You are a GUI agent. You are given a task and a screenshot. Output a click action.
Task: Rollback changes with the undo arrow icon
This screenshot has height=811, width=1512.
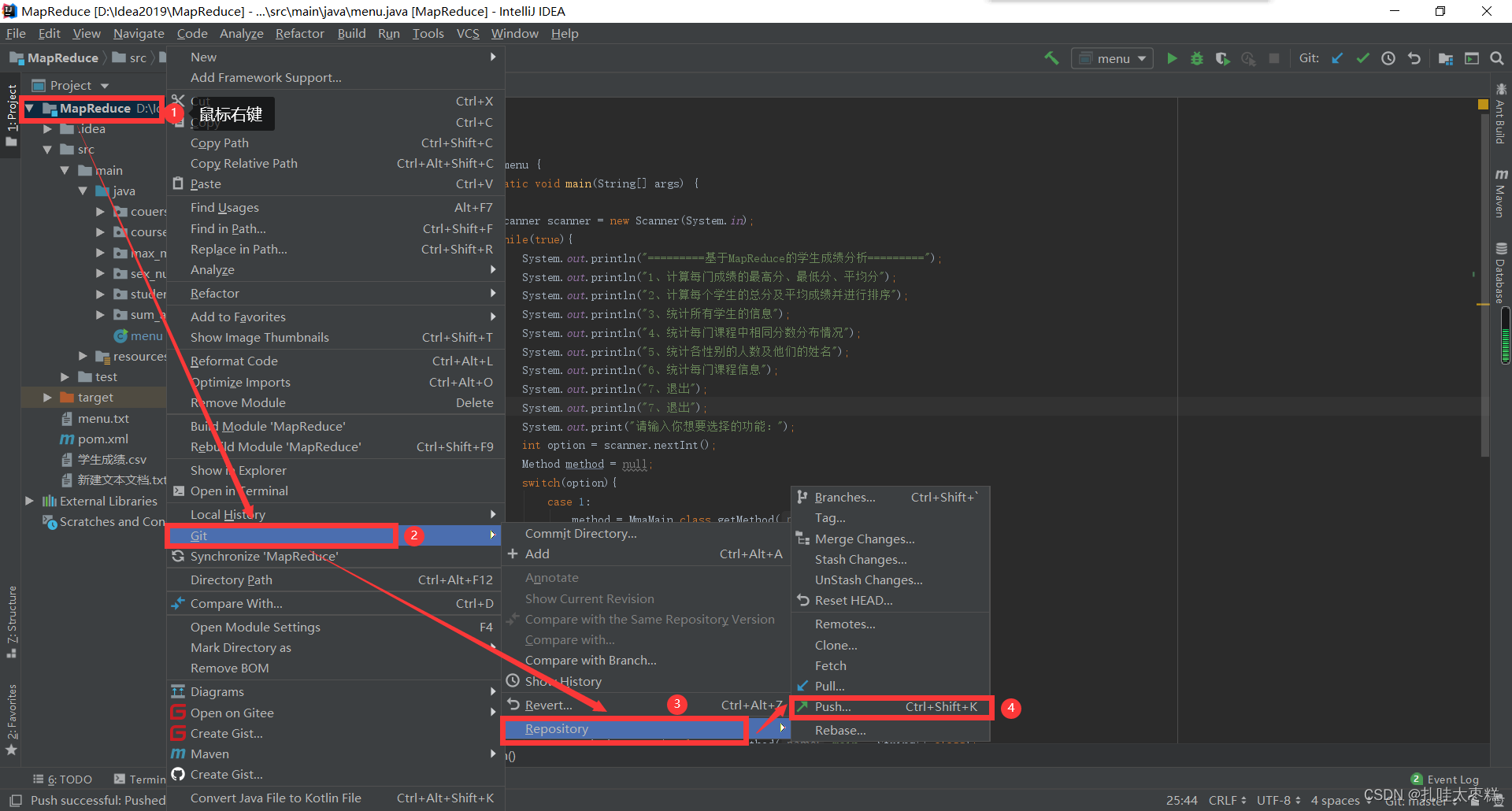pyautogui.click(x=1415, y=57)
